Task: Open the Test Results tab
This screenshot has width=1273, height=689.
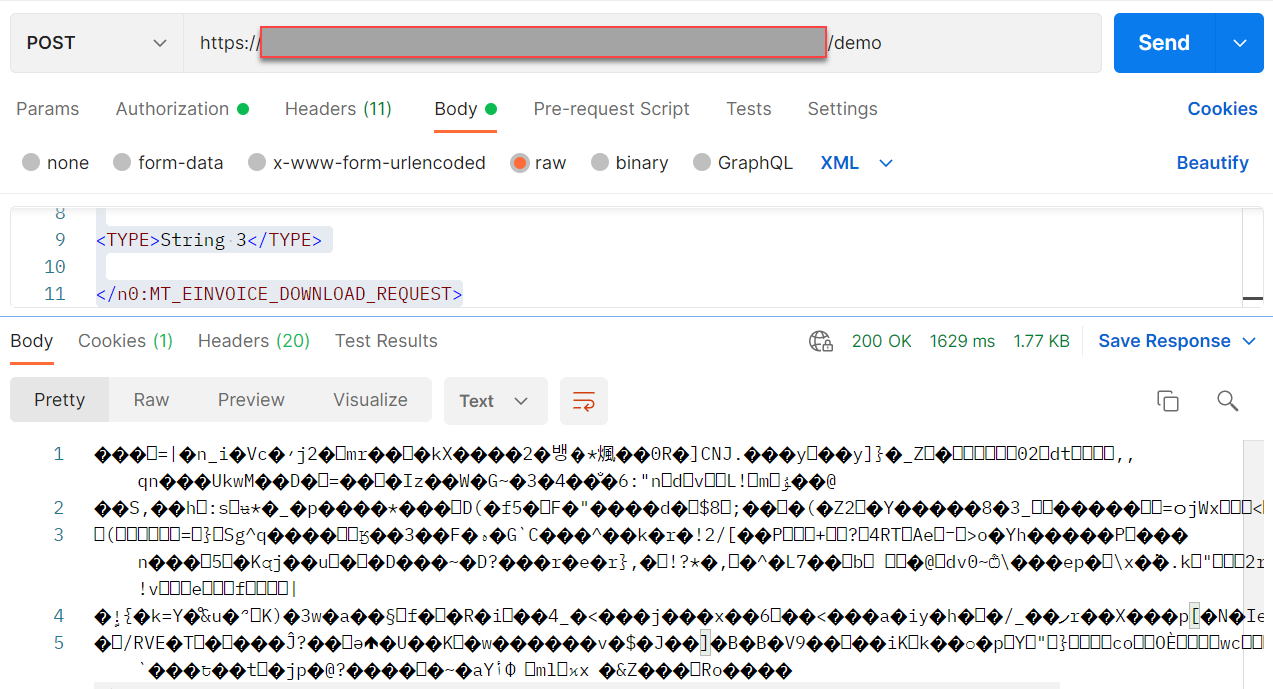Action: (x=386, y=341)
